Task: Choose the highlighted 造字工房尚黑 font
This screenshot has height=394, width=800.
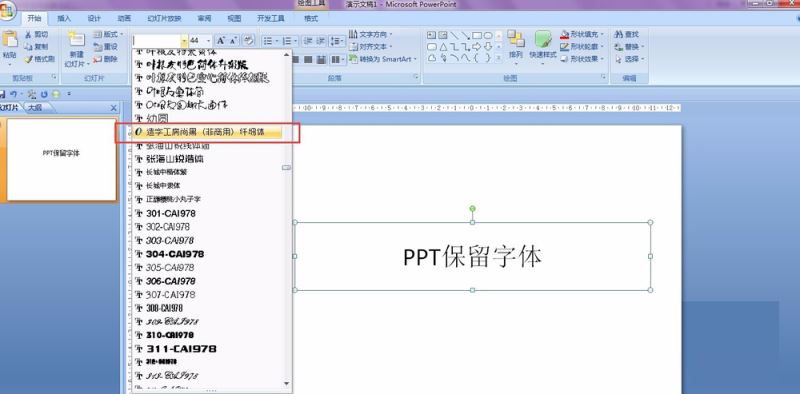Action: pos(207,132)
